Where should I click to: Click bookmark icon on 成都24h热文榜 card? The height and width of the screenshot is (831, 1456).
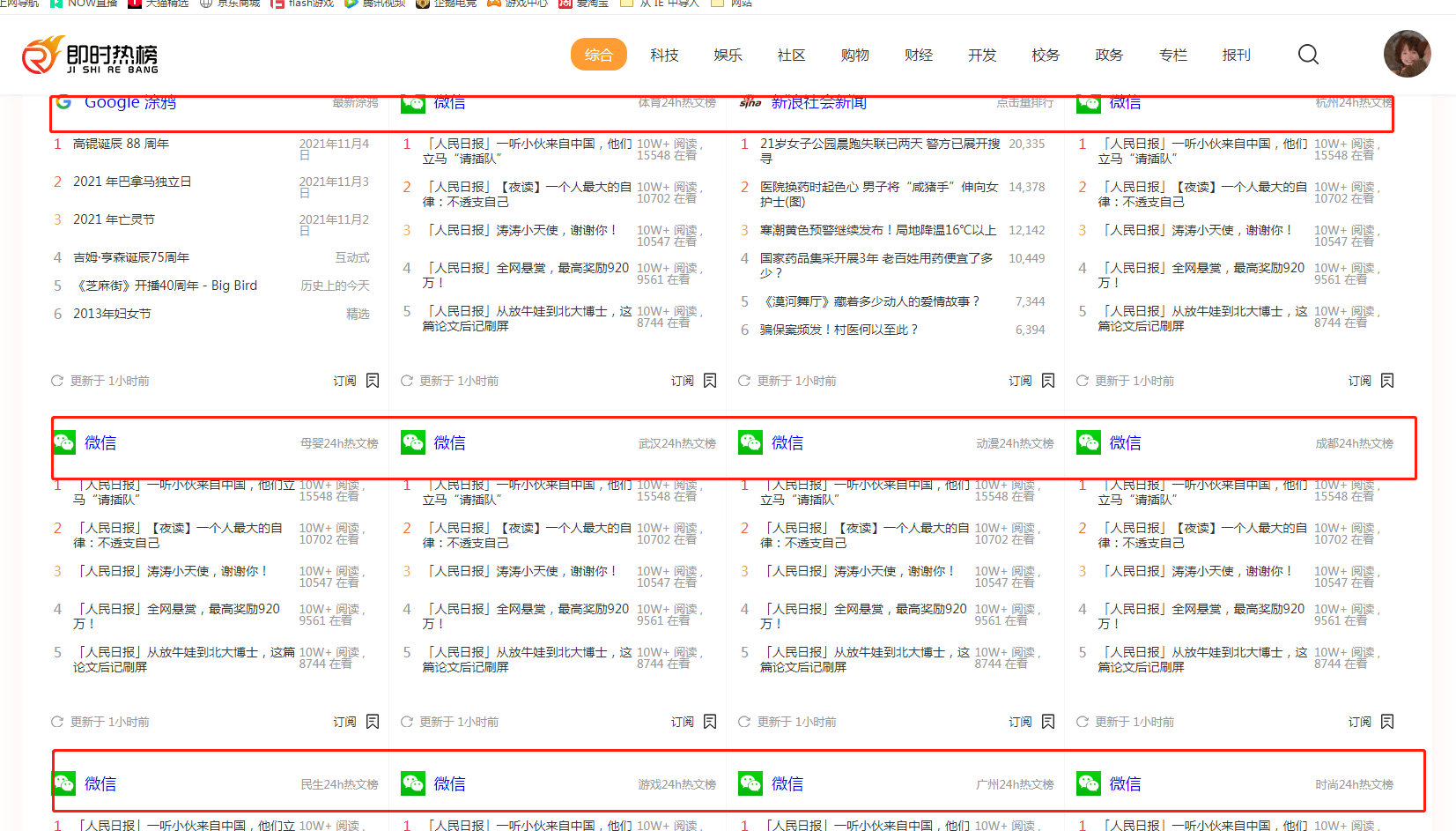pos(1387,722)
